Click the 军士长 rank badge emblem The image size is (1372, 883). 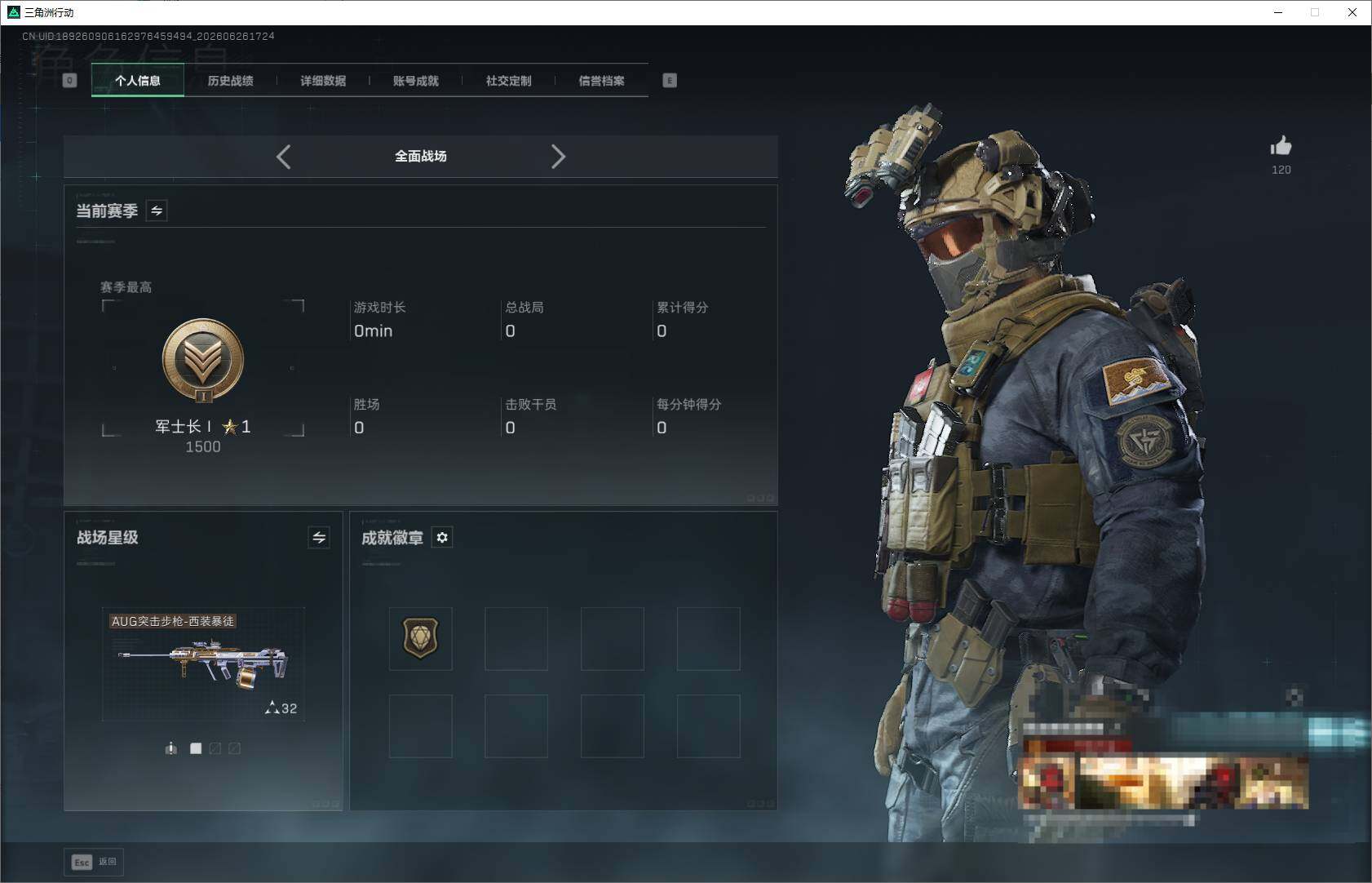(x=202, y=360)
